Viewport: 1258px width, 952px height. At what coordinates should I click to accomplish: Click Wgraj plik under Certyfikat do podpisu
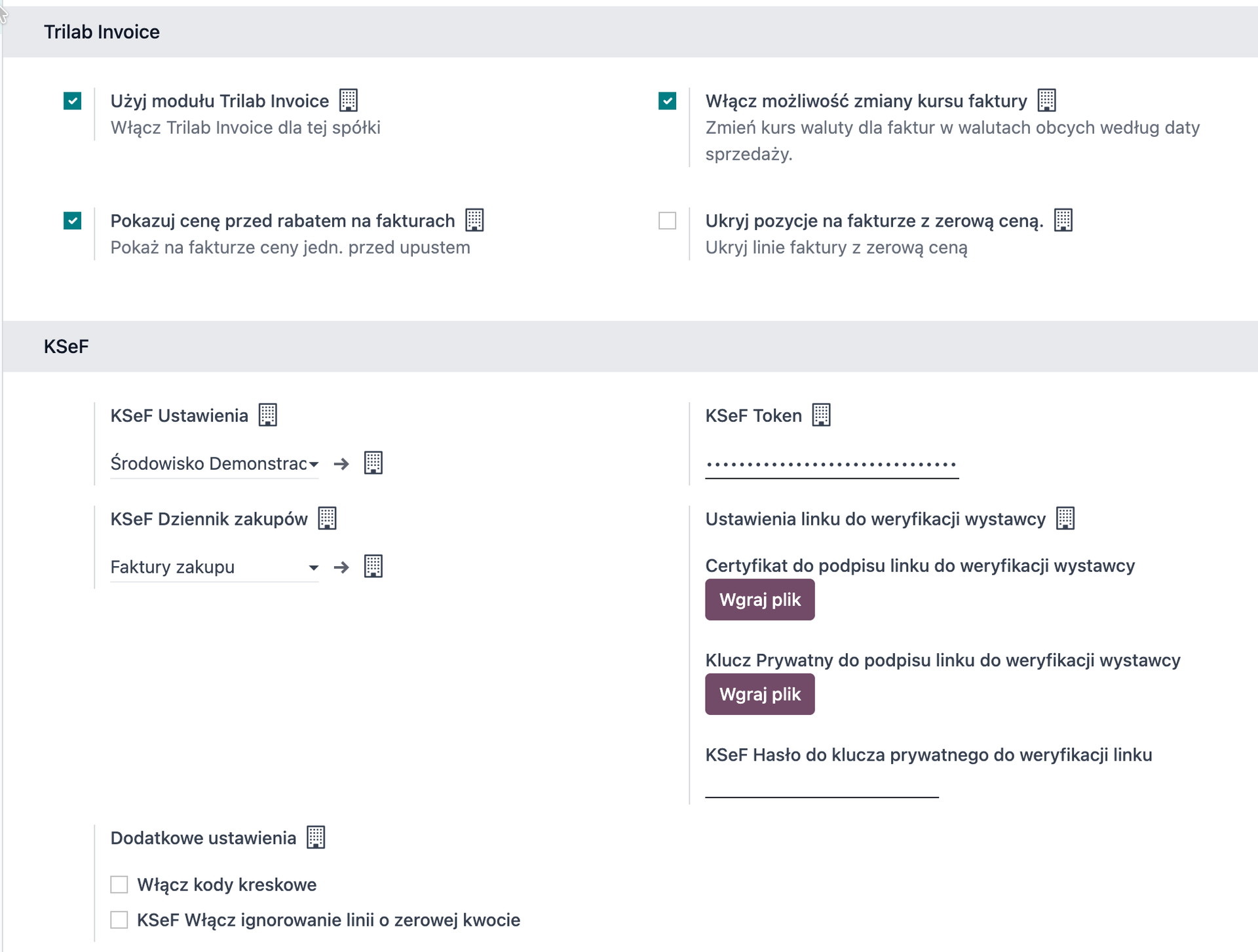(759, 600)
